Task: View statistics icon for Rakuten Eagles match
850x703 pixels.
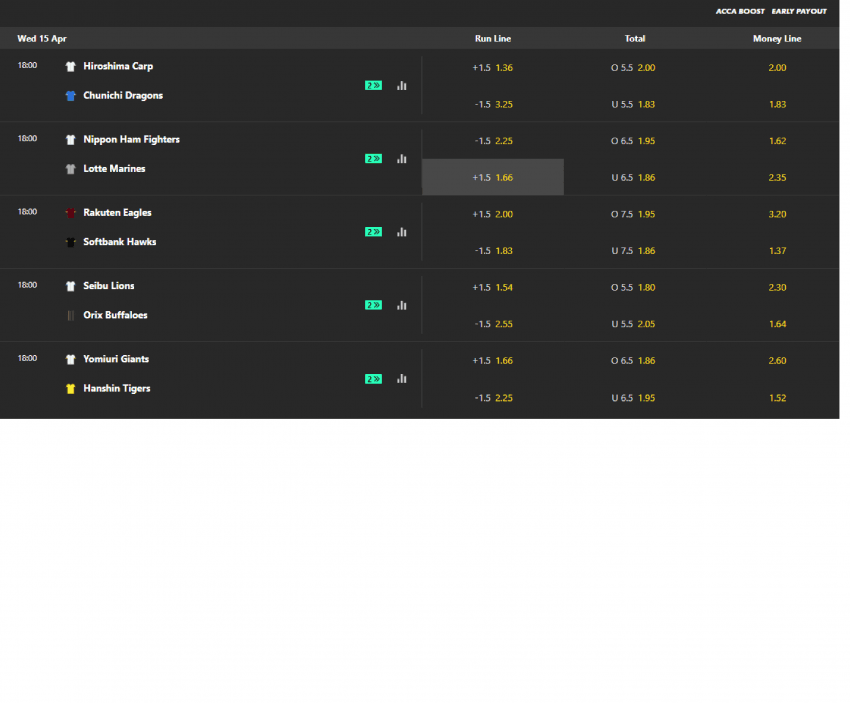Action: coord(401,232)
